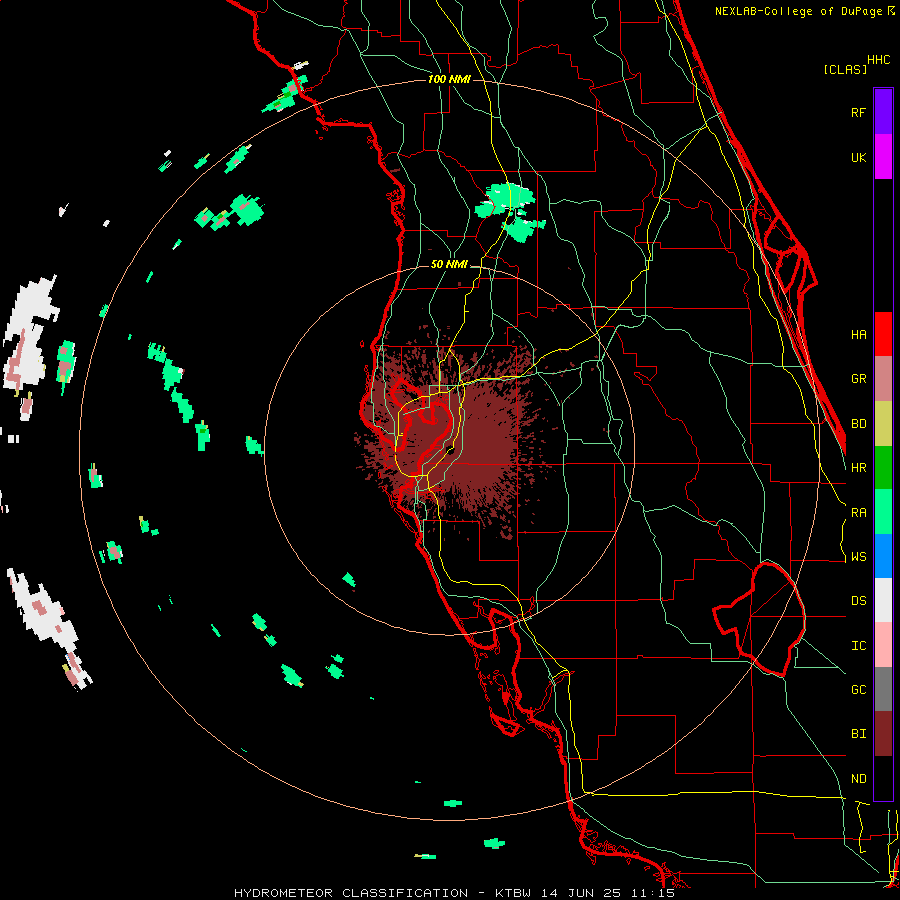Screen dimensions: 900x900
Task: Click the HR dark green legend swatch
Action: (883, 468)
